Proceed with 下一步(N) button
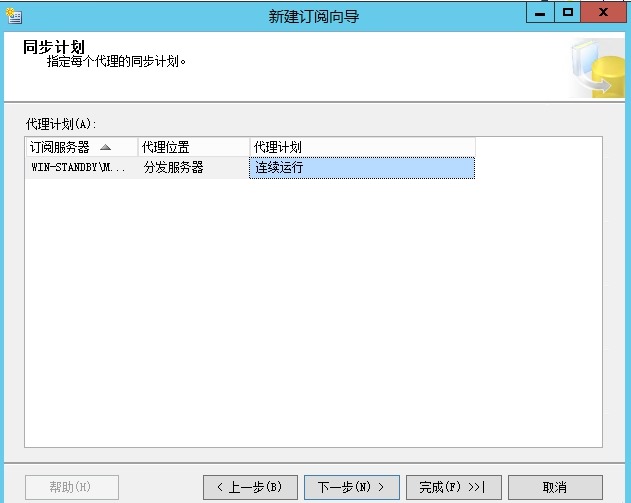Viewport: 631px width, 503px height. point(351,487)
